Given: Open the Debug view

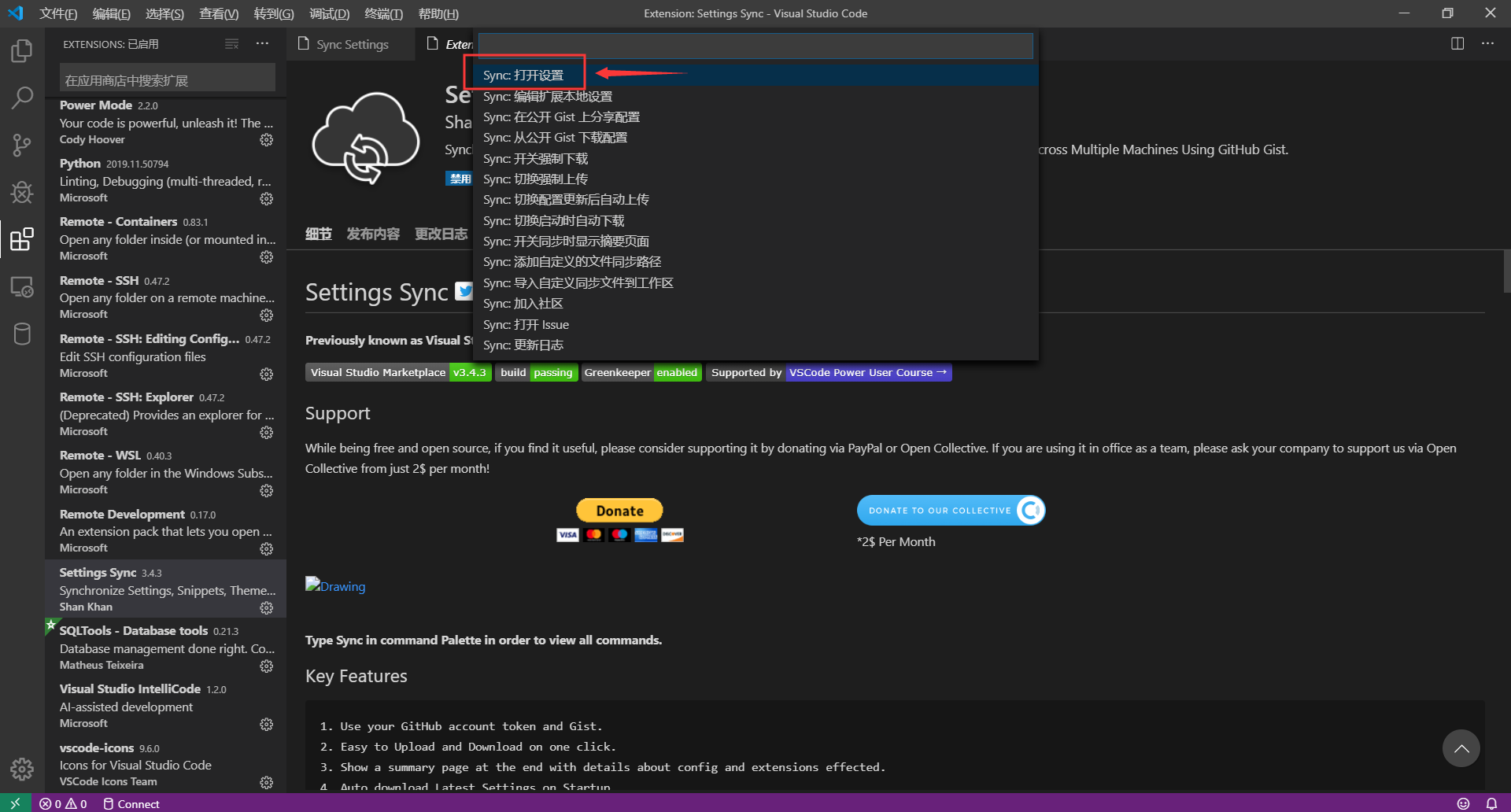Looking at the screenshot, I should point(22,192).
